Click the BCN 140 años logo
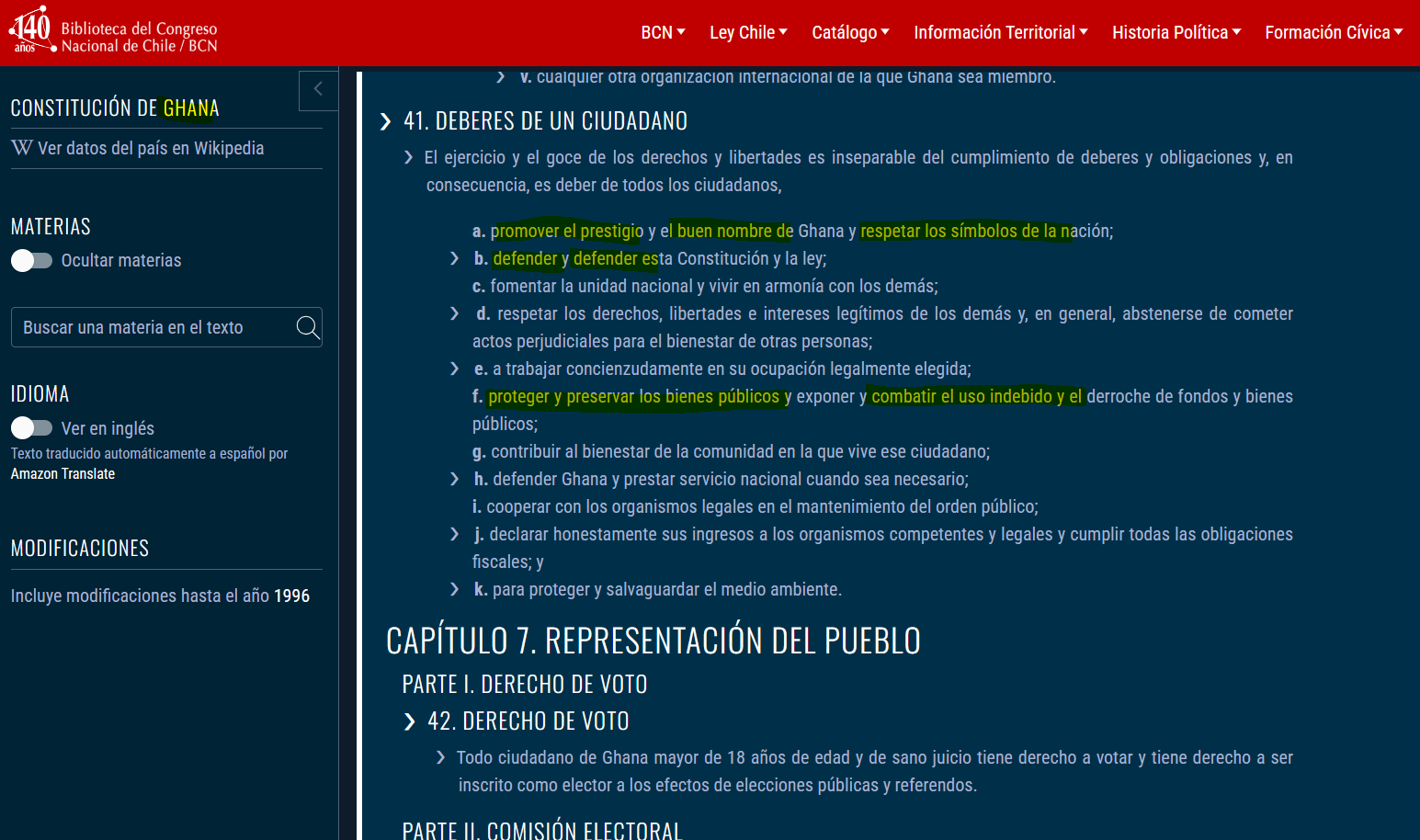Viewport: 1420px width, 840px height. click(32, 30)
